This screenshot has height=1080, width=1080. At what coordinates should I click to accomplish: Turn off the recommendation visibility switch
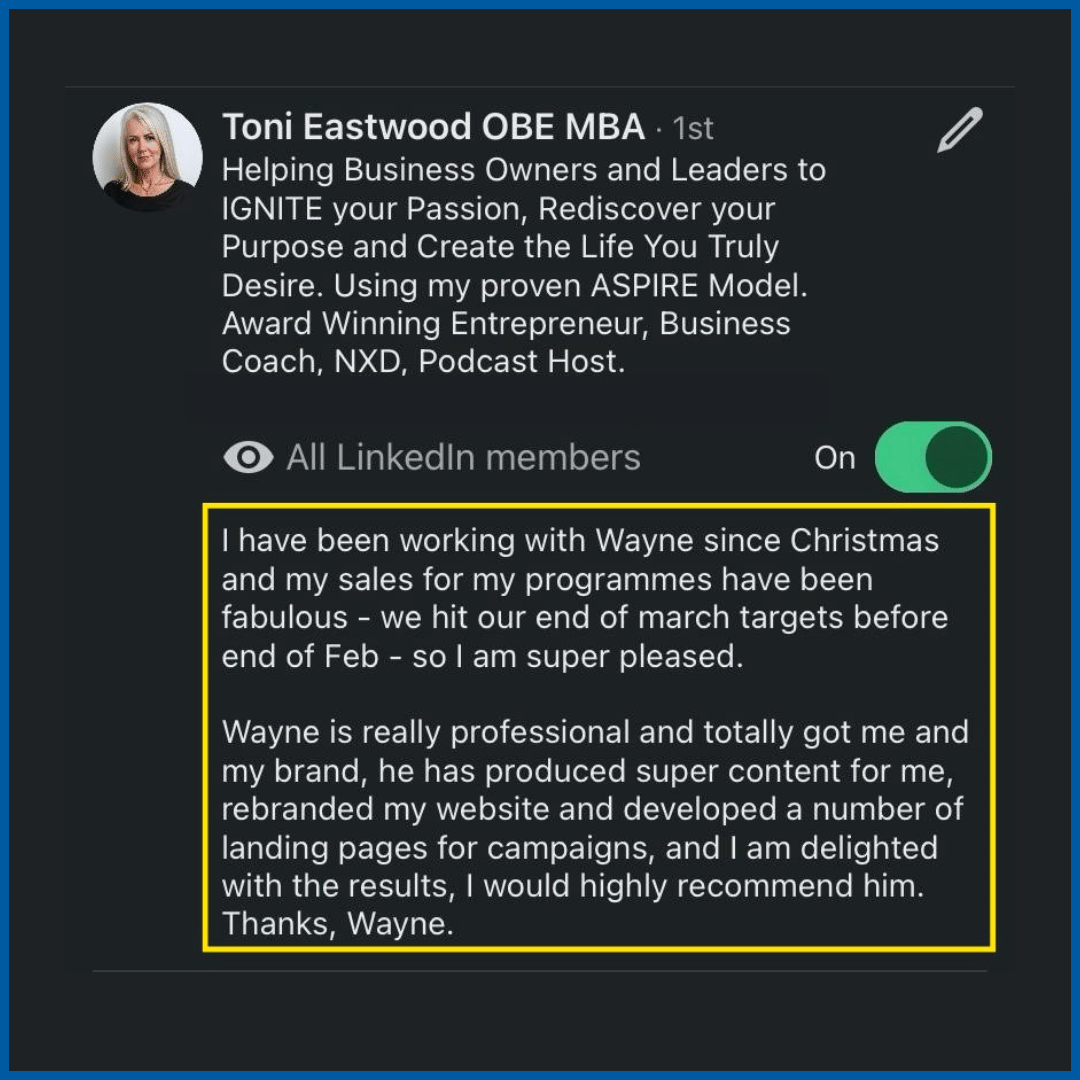[933, 457]
